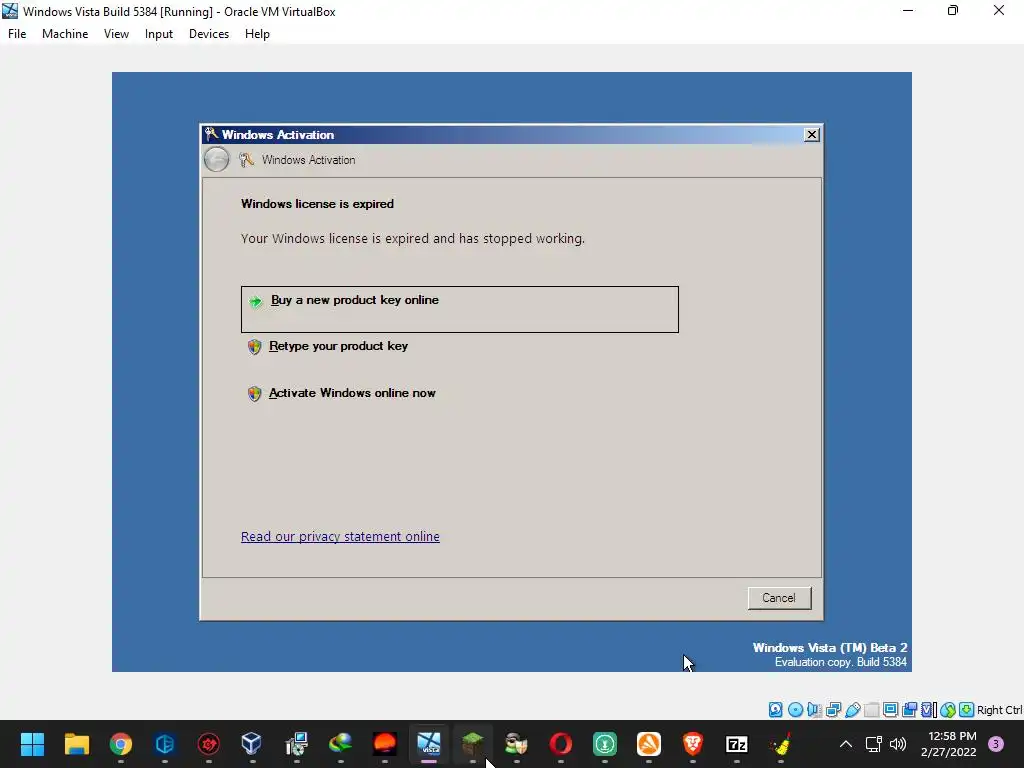
Task: Choose Buy a new product key online
Action: [460, 309]
